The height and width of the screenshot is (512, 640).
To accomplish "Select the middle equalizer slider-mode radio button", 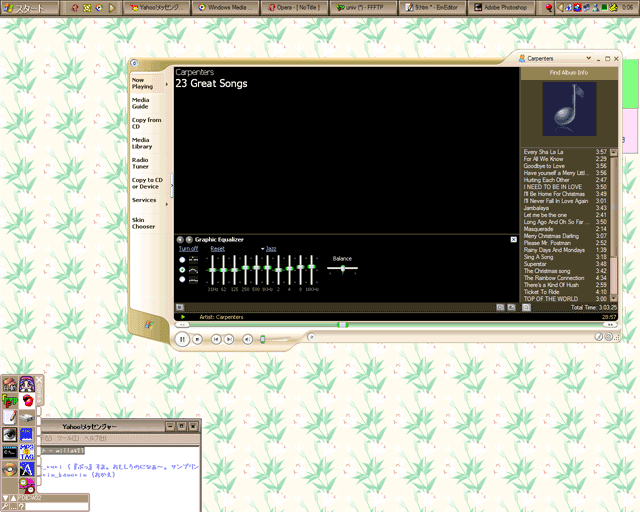I will click(x=182, y=270).
